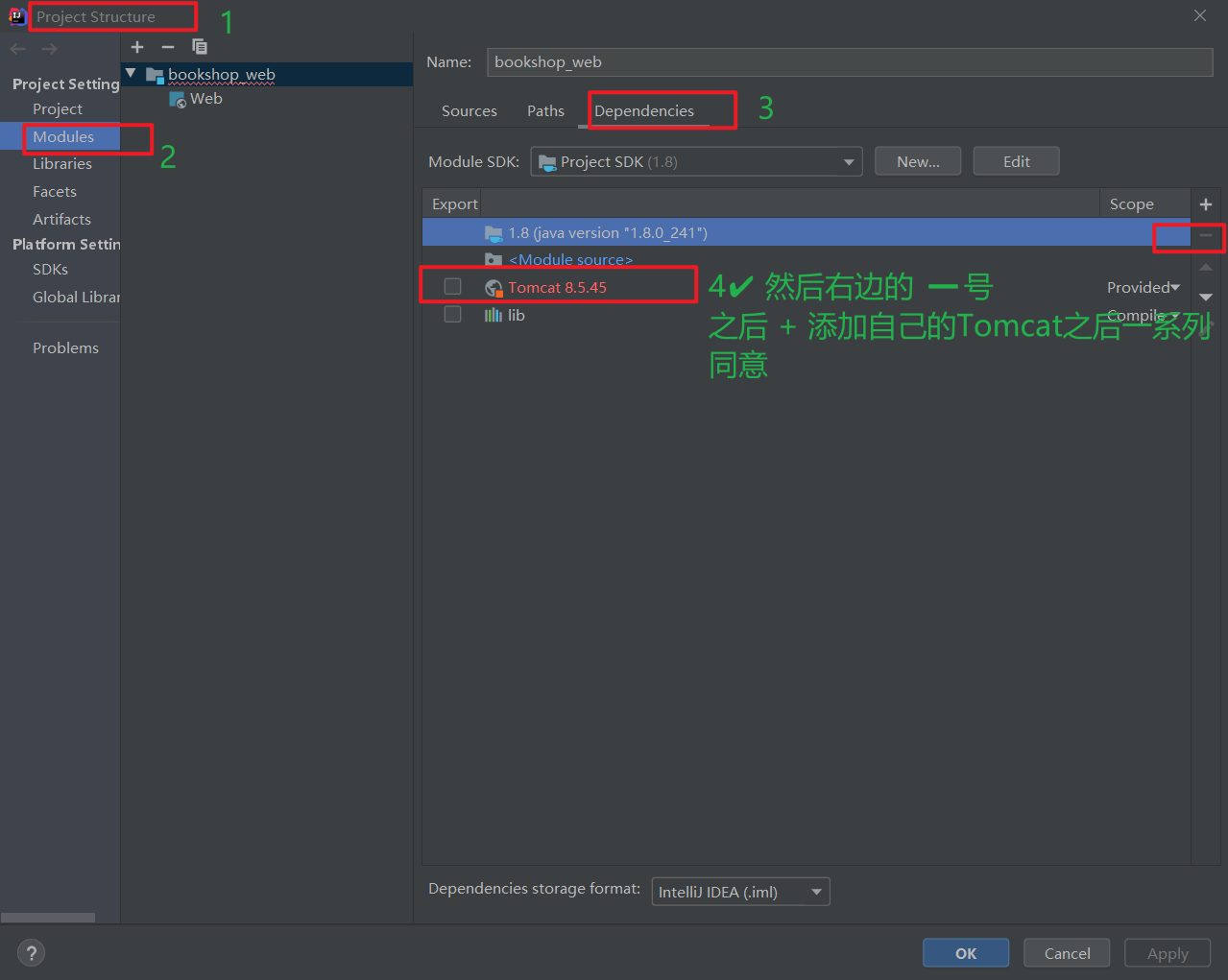Select Project in settings sidebar

[58, 109]
